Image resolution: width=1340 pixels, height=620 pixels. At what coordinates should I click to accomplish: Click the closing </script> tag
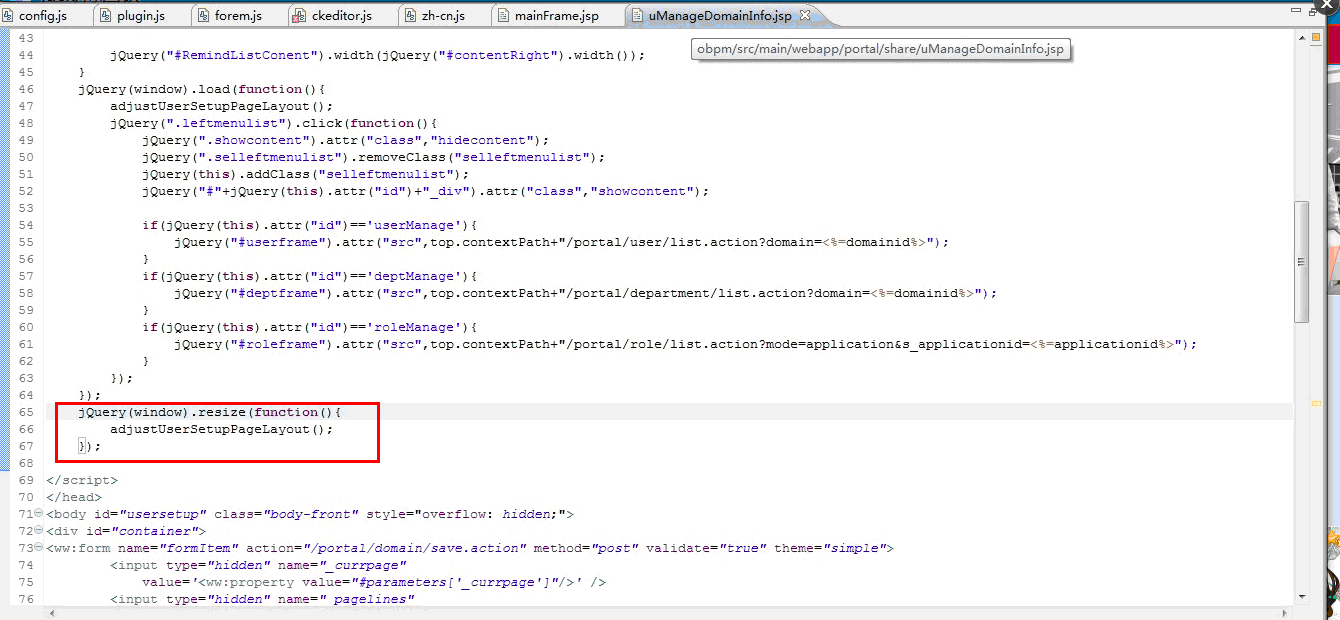tap(82, 480)
